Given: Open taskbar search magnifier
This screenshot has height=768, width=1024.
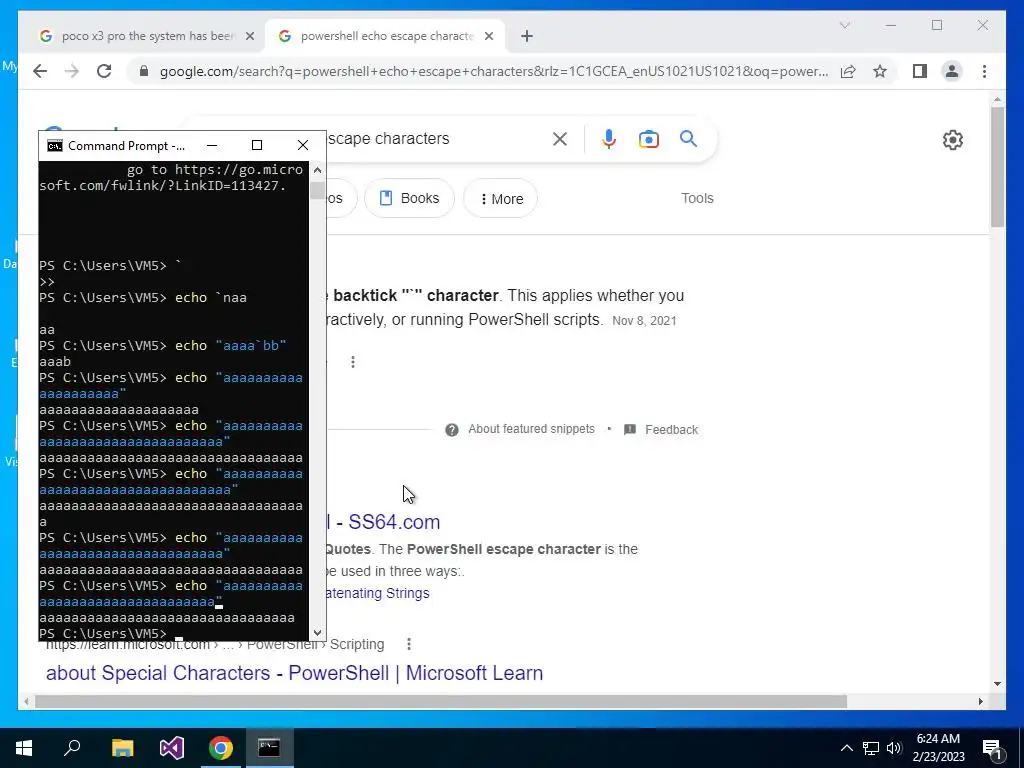Looking at the screenshot, I should [x=72, y=748].
